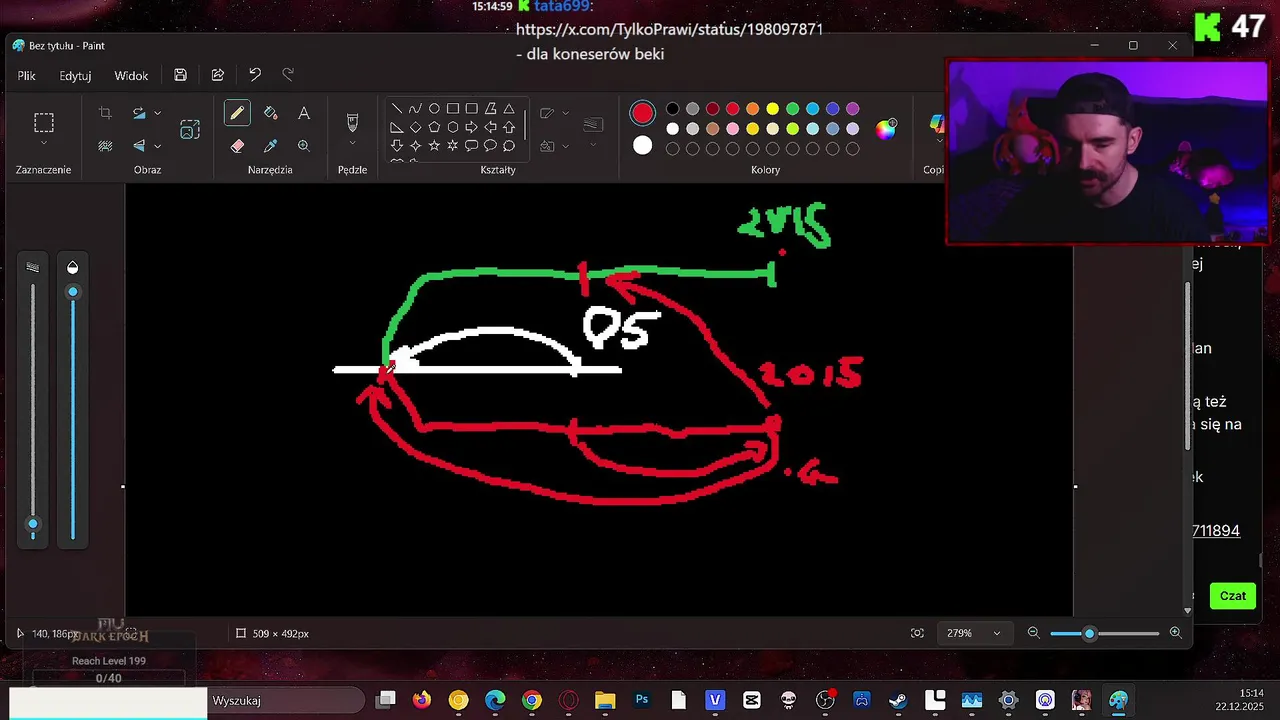Click the background removal icon
This screenshot has height=720, width=1280.
(105, 146)
